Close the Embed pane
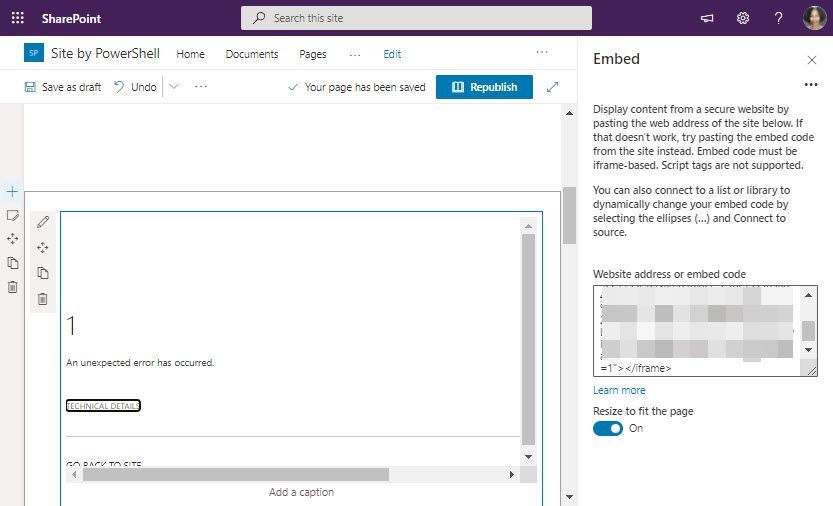 point(812,60)
